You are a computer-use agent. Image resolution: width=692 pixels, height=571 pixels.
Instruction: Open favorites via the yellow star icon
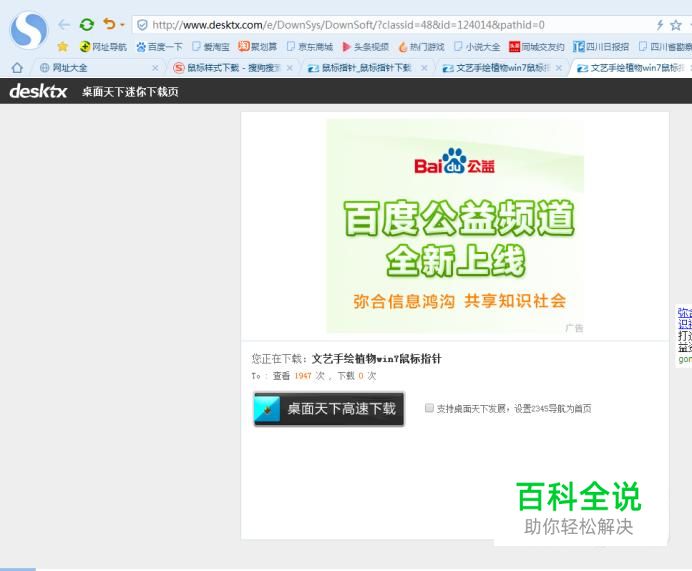(x=63, y=46)
